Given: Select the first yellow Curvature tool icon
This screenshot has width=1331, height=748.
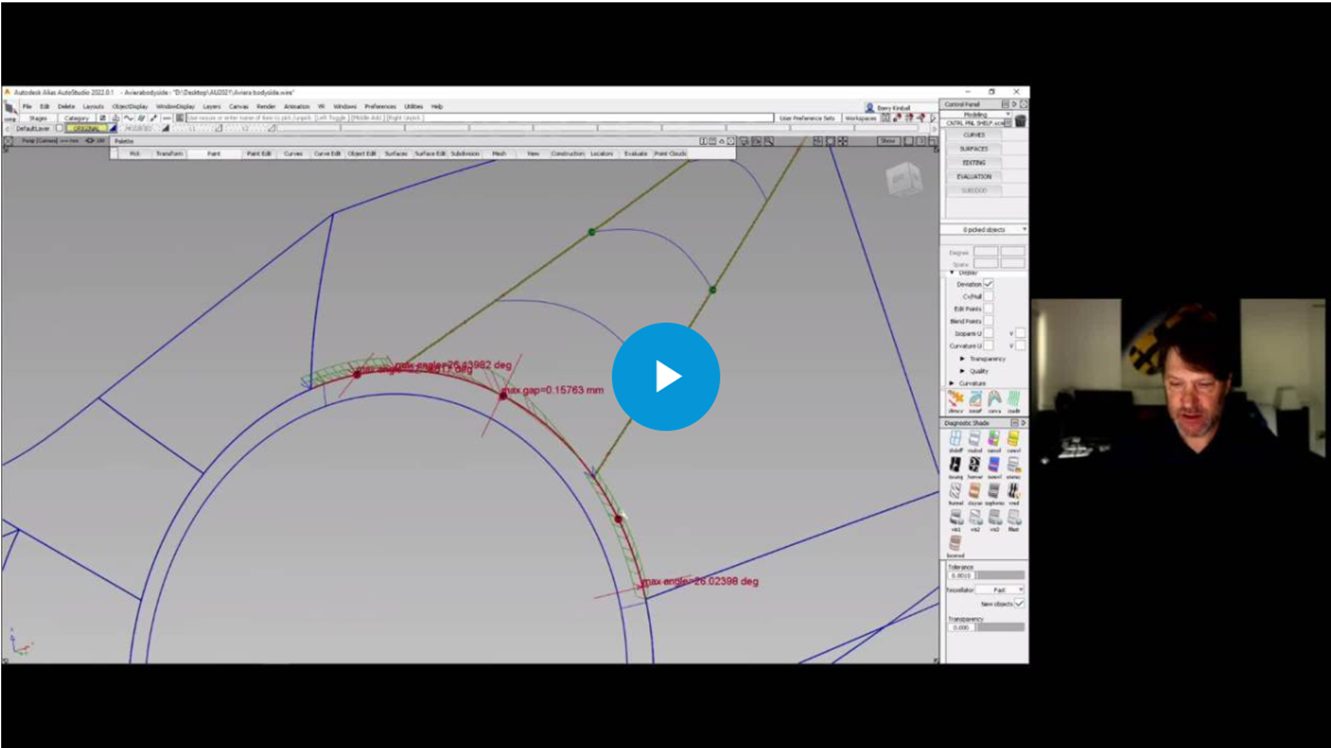Looking at the screenshot, I should click(955, 400).
